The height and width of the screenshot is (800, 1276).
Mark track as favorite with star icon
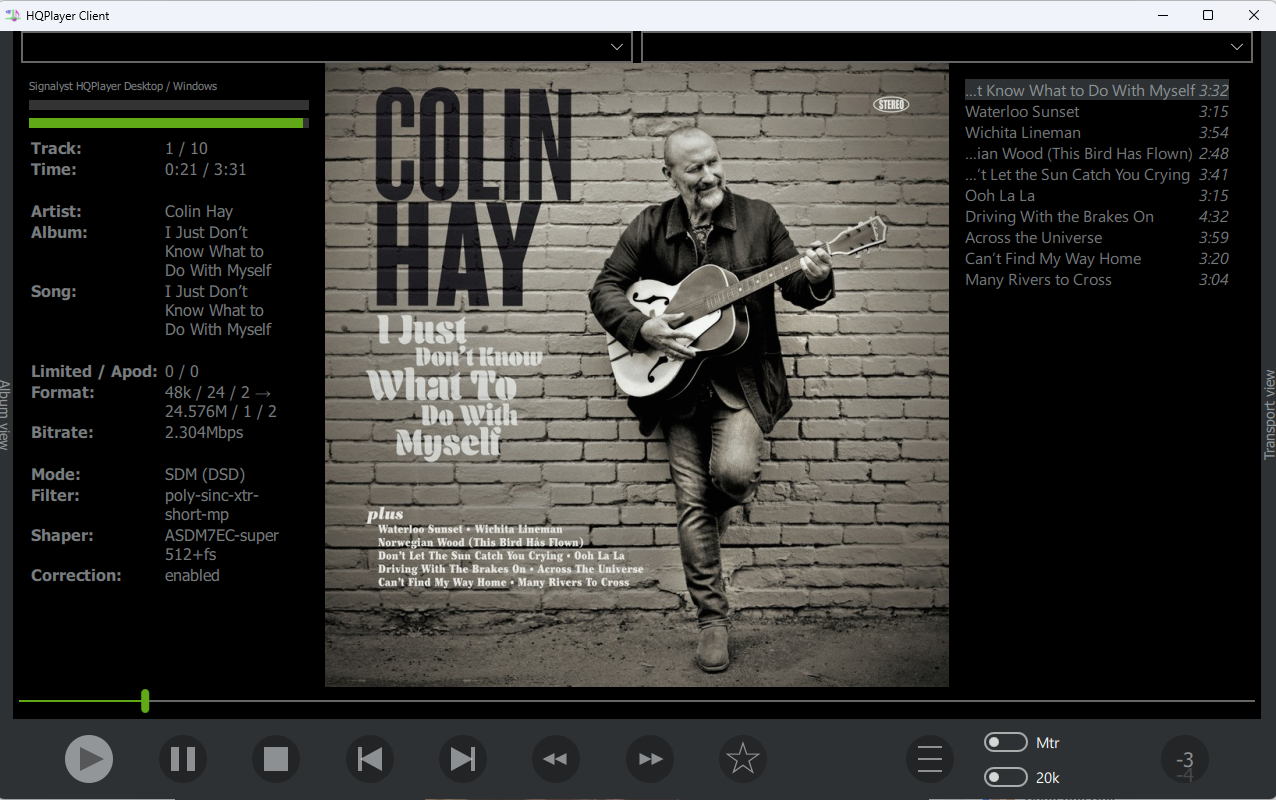(x=743, y=760)
